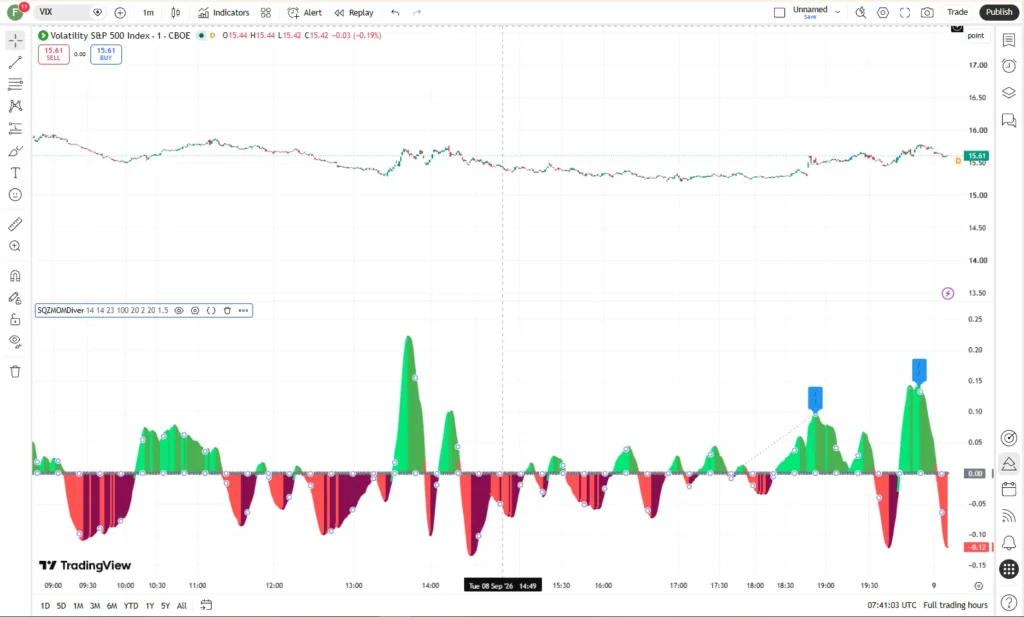Open the screener radar icon

click(x=1009, y=437)
